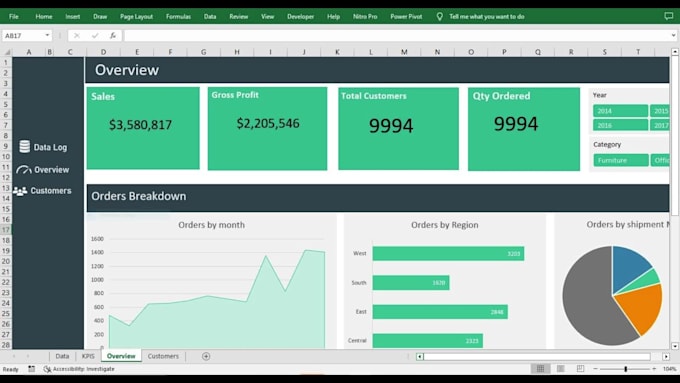Image resolution: width=680 pixels, height=383 pixels.
Task: Open the Data ribbon tab
Action: pyautogui.click(x=210, y=16)
